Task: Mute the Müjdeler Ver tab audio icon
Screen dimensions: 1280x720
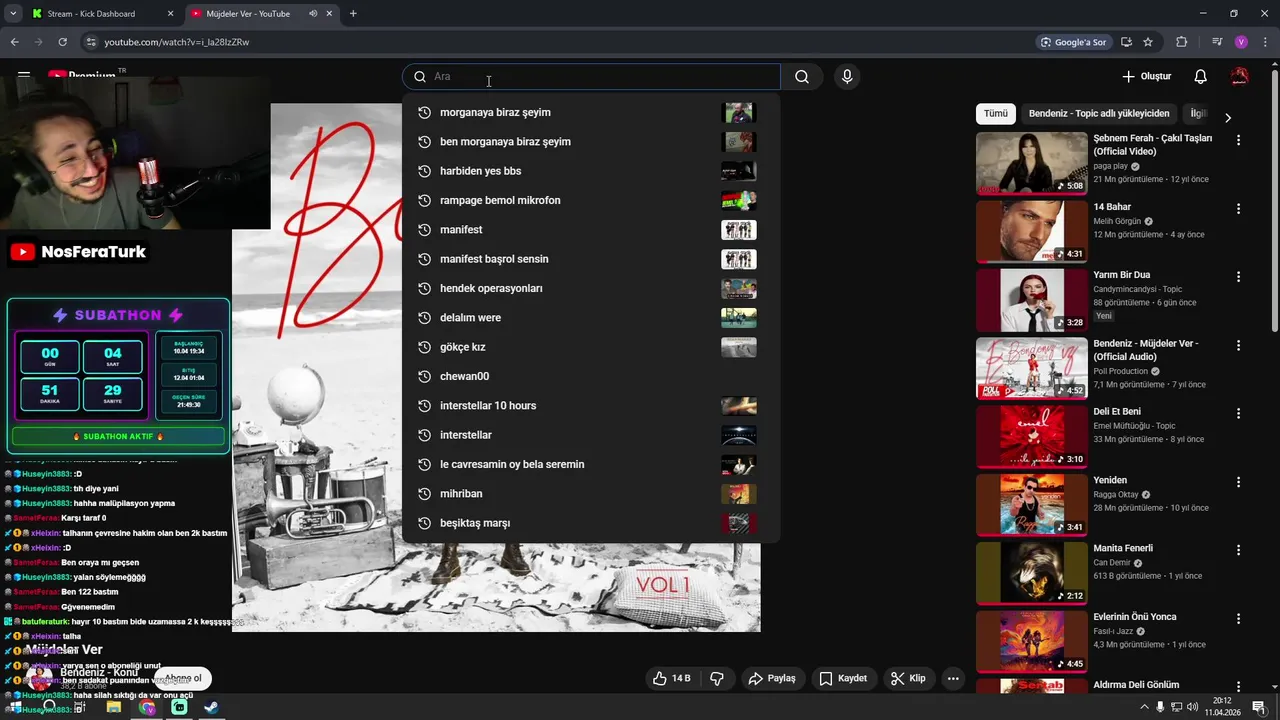Action: click(x=313, y=14)
